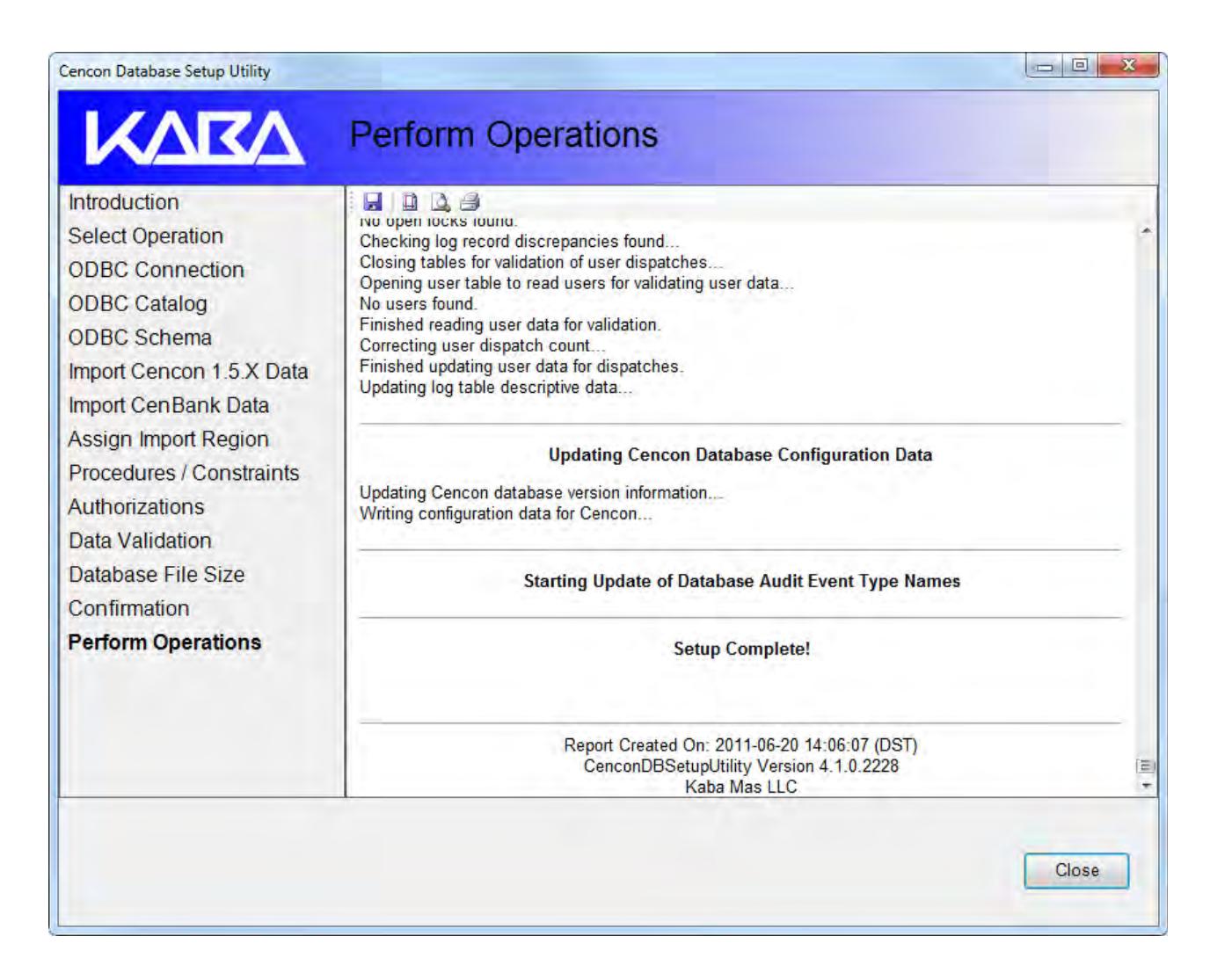This screenshot has width=1210, height=980.
Task: Click the 'CenconDBSetupUtility Version 4.1.0.2228' line
Action: [x=741, y=766]
